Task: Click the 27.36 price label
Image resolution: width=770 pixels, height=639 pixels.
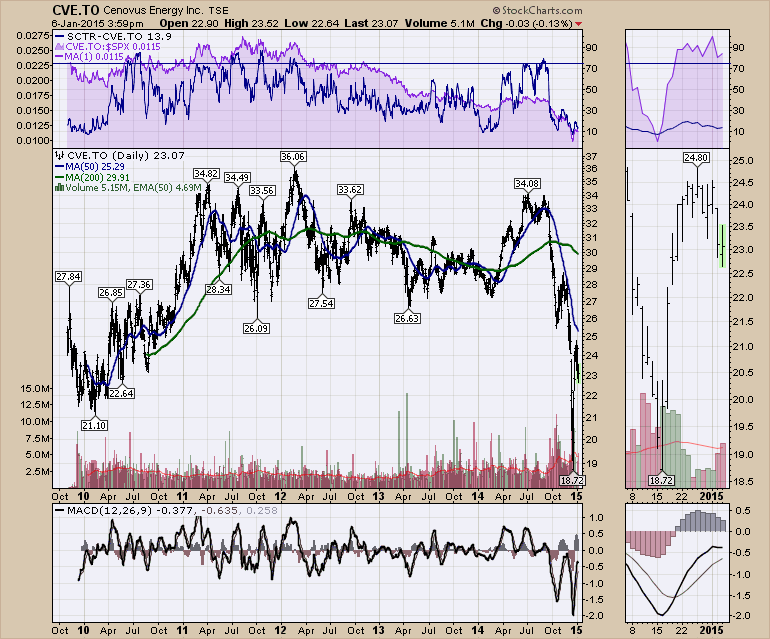Action: point(139,285)
